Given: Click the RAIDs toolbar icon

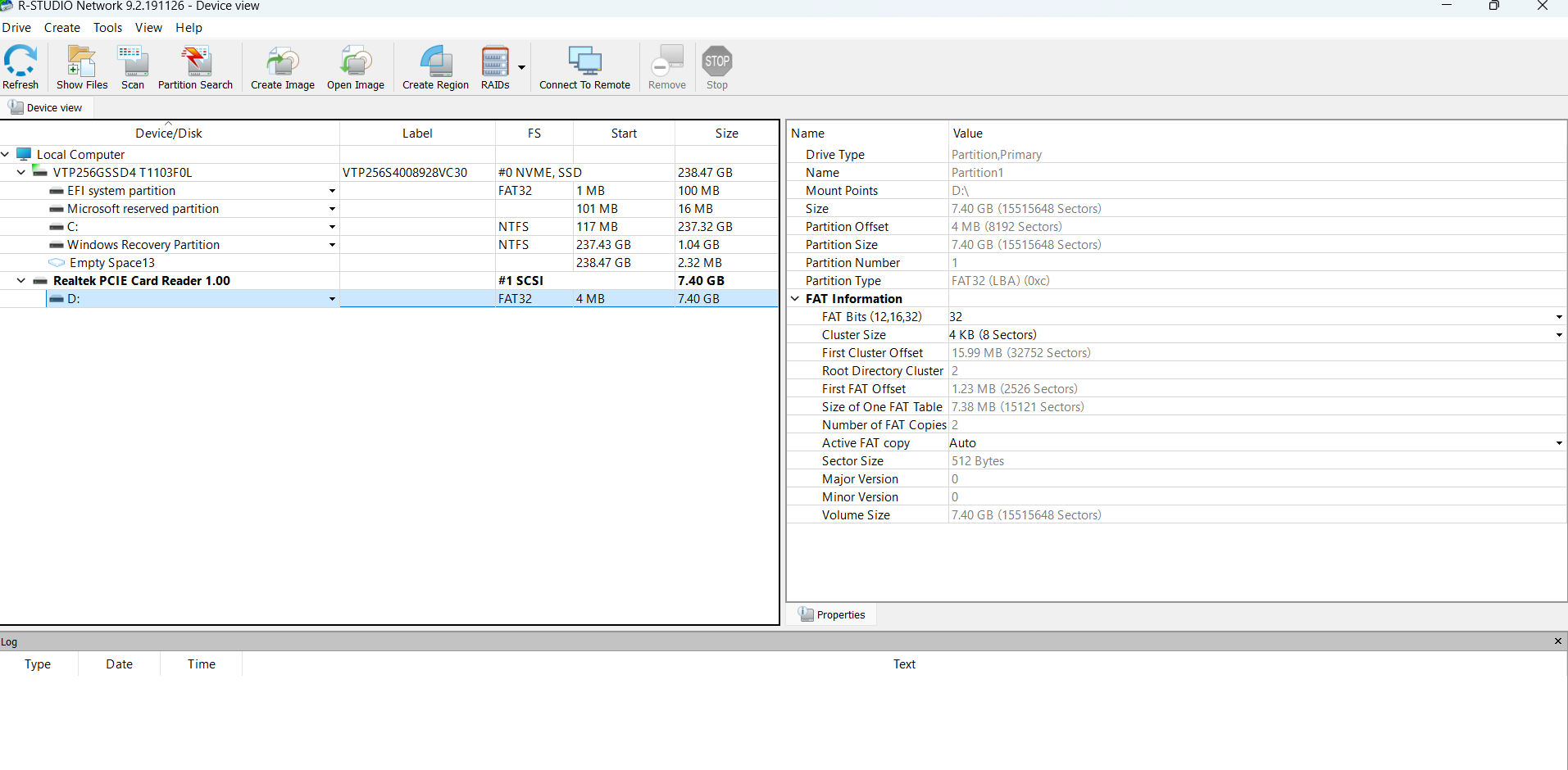Looking at the screenshot, I should click(495, 61).
